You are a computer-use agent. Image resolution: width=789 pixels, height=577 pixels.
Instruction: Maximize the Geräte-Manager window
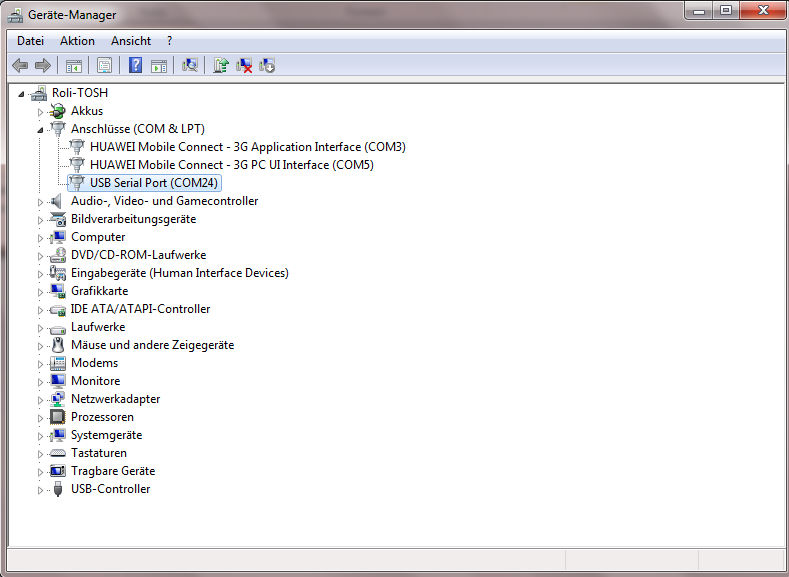pos(726,10)
